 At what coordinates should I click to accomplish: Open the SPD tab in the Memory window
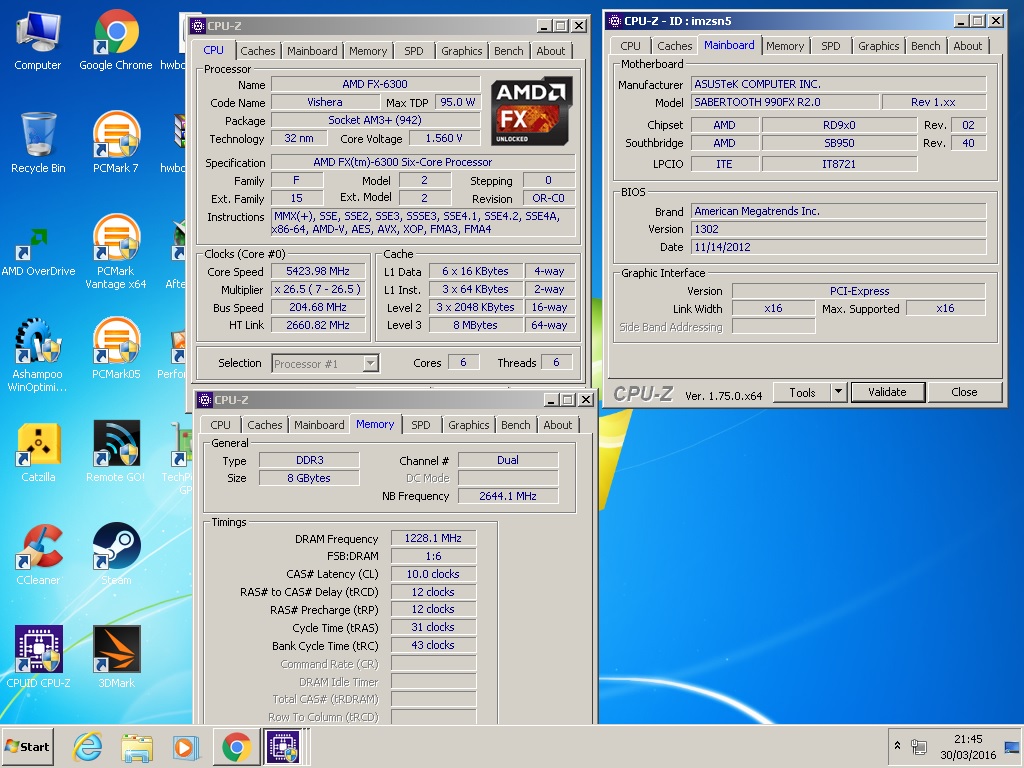click(421, 424)
